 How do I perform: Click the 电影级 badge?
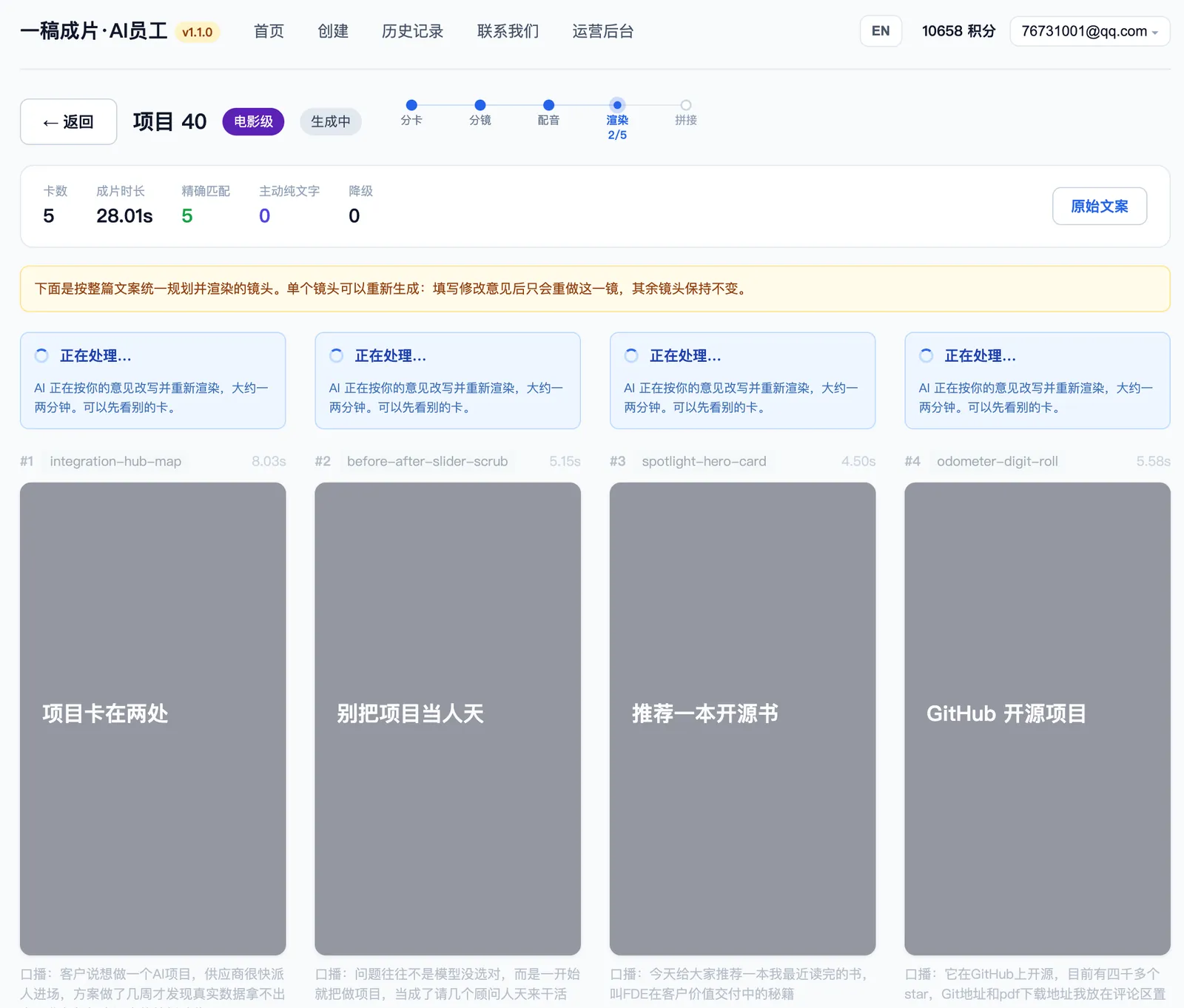[x=253, y=121]
